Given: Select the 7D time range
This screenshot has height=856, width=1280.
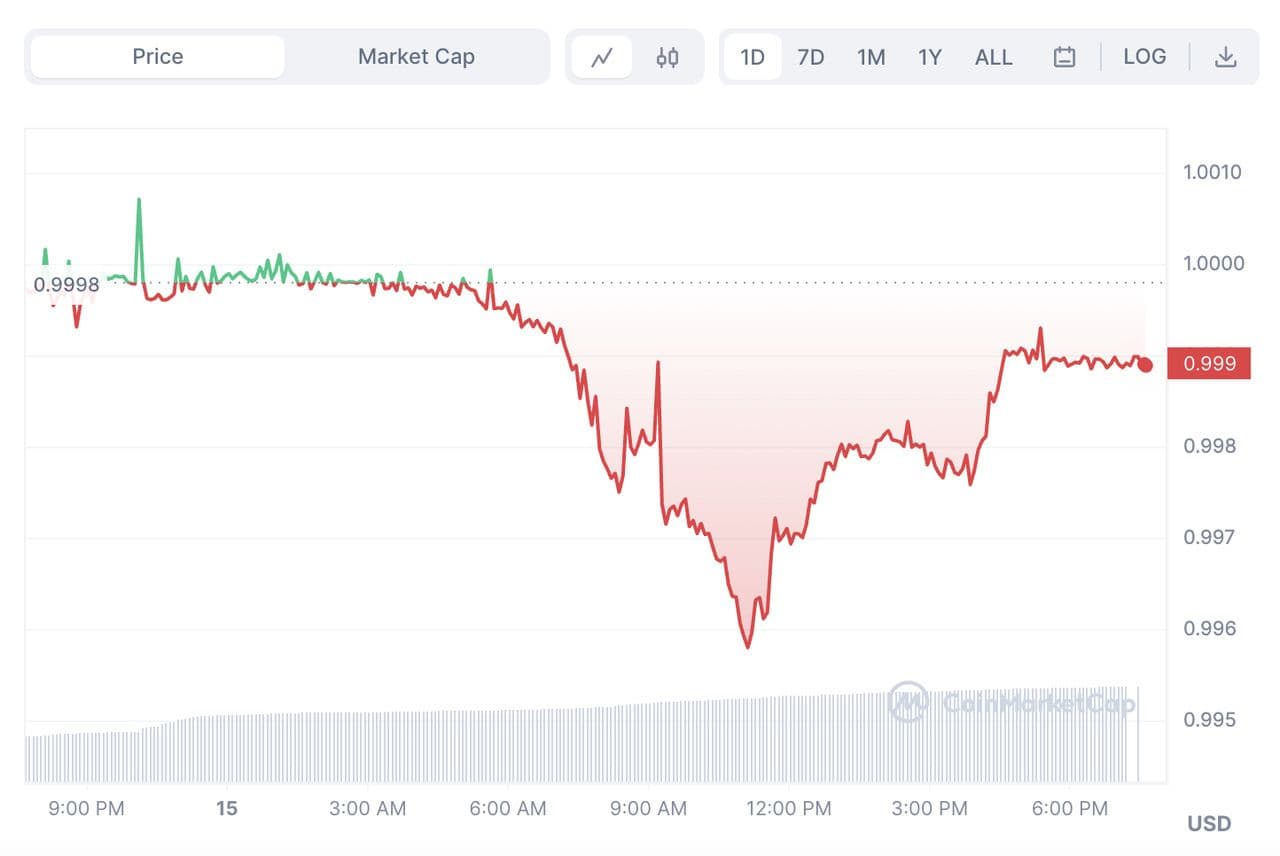Looking at the screenshot, I should [811, 57].
